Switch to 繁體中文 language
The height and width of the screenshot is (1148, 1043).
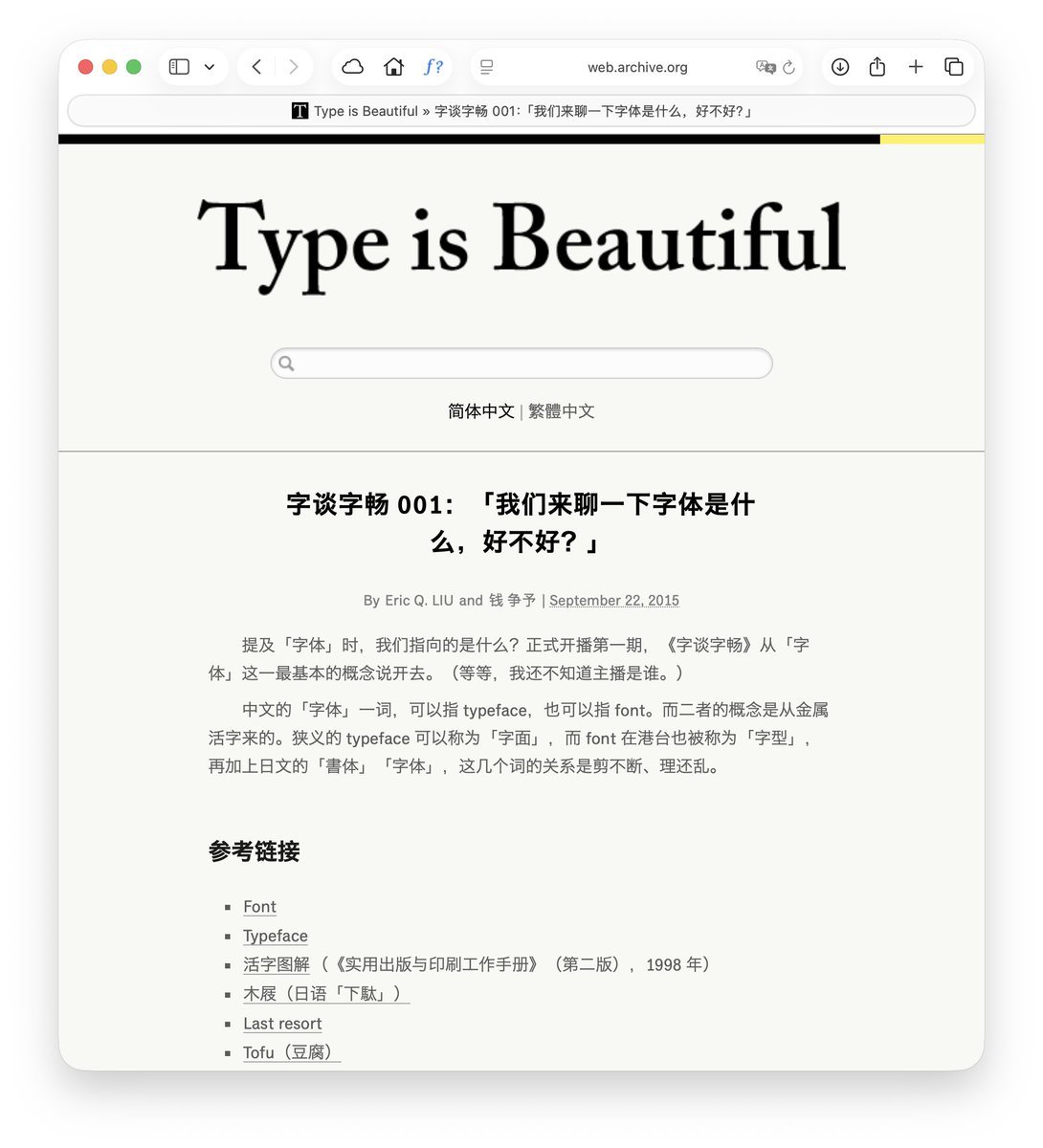click(x=562, y=411)
